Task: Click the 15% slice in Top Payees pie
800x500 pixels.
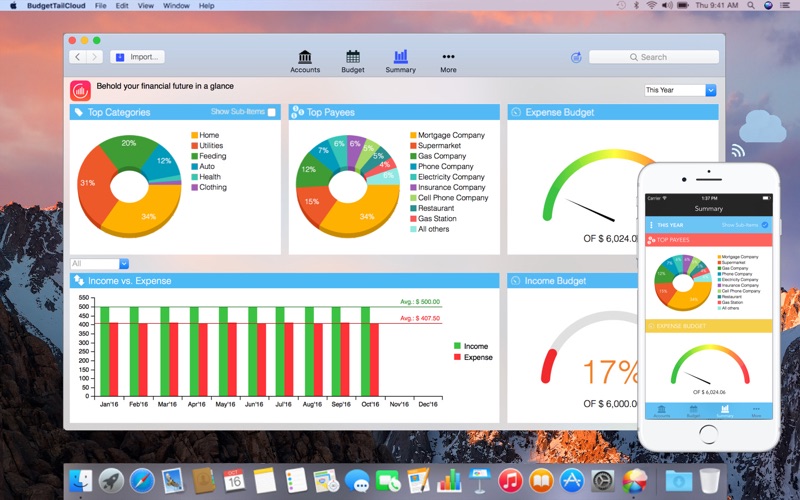Action: point(312,202)
